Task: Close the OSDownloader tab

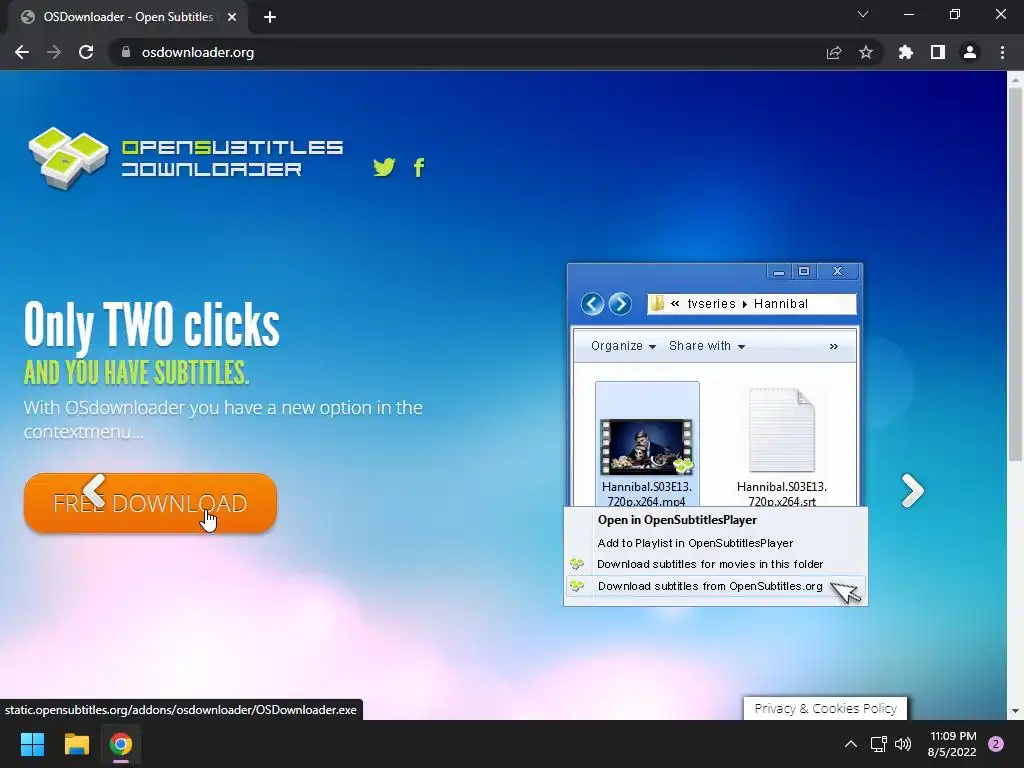Action: click(232, 17)
